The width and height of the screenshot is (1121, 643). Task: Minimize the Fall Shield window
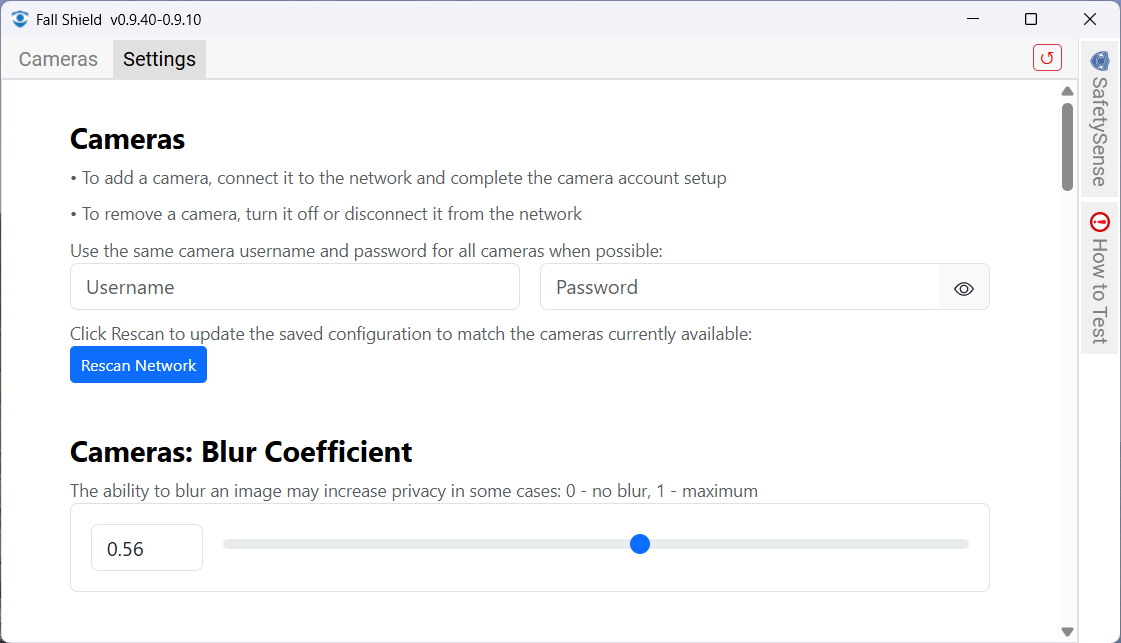[x=973, y=19]
